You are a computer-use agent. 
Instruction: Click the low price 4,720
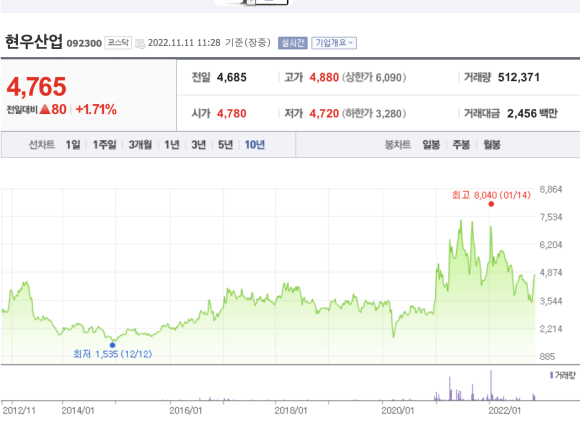coord(324,114)
